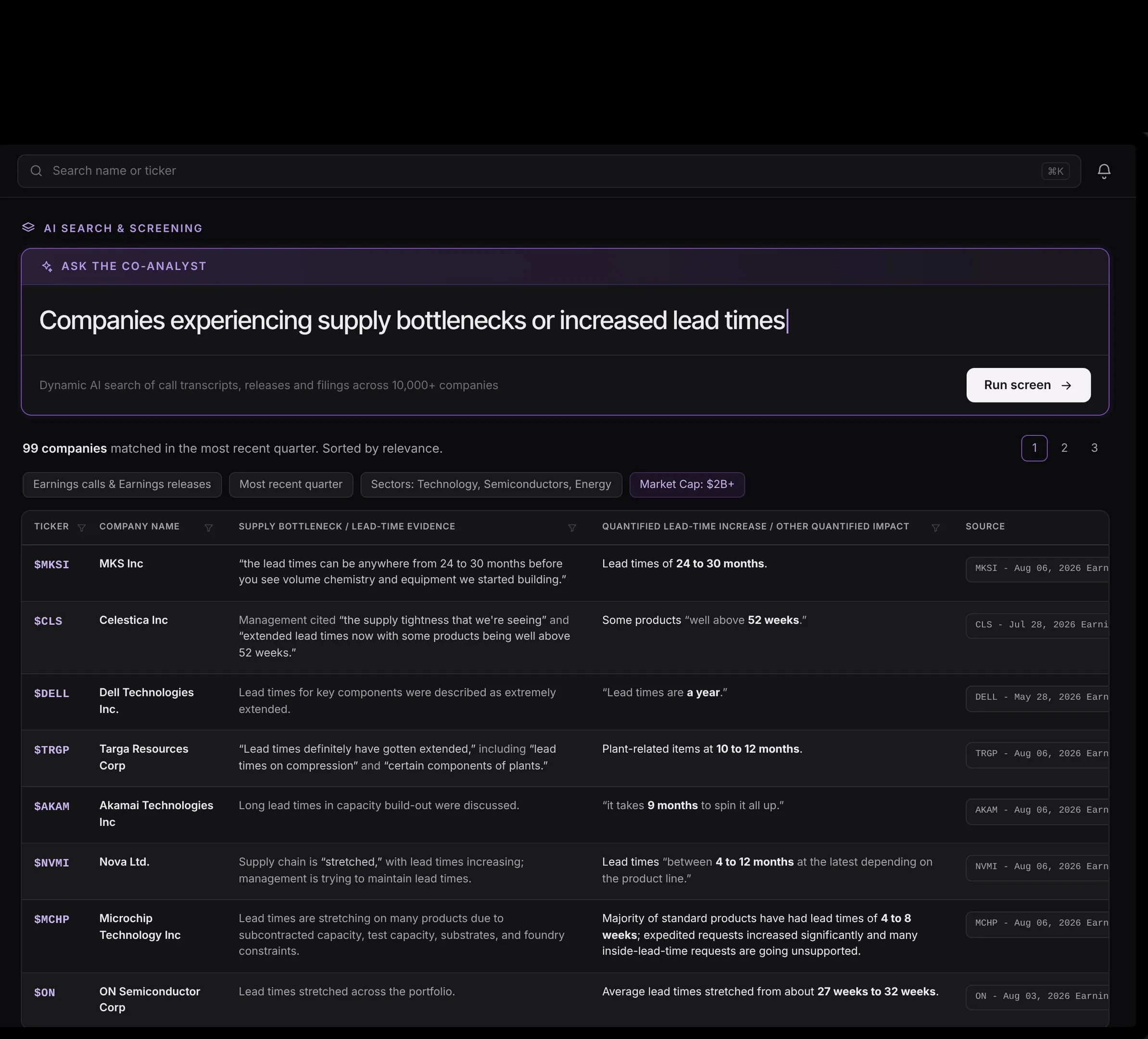Open the Quantified Lead-Time Increase column filter
Viewport: 1148px width, 1039px height.
tap(935, 528)
